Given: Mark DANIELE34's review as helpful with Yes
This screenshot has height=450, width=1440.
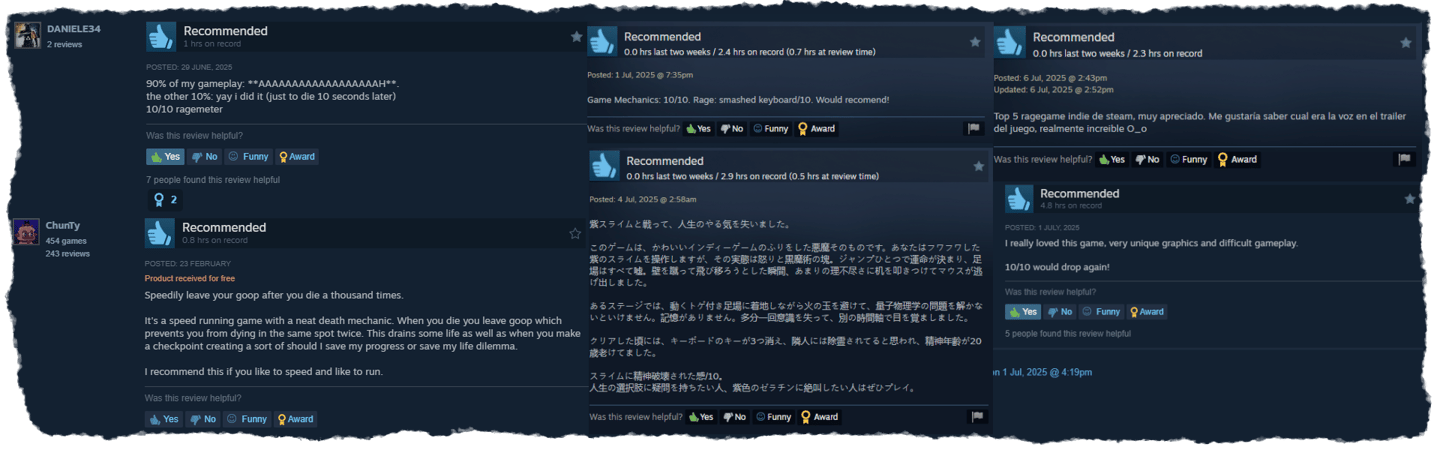Looking at the screenshot, I should pyautogui.click(x=165, y=157).
